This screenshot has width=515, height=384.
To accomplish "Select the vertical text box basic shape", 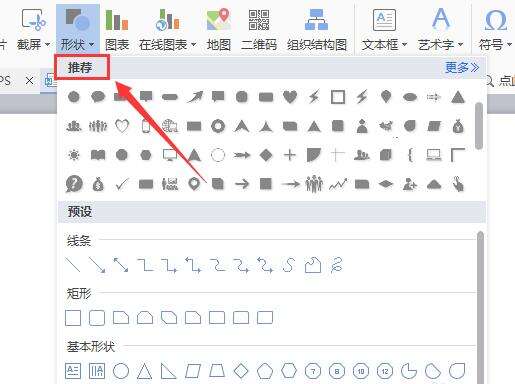I will [x=97, y=371].
